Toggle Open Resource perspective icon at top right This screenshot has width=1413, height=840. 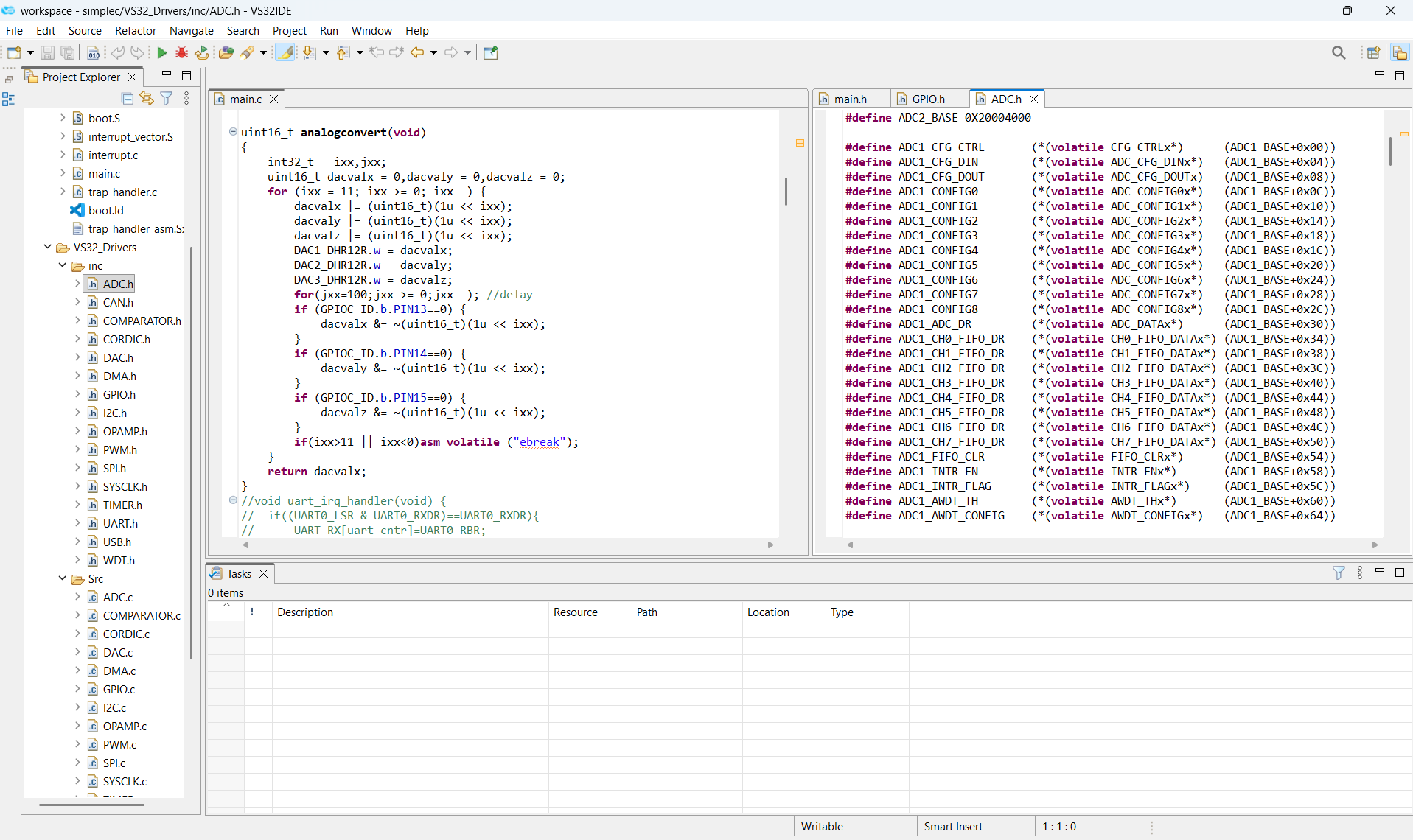[x=1400, y=52]
